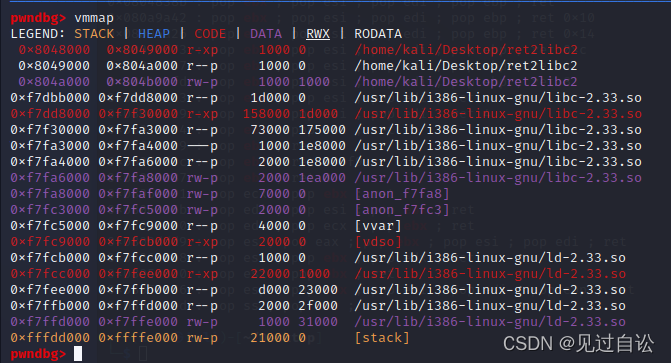Screen dimensions: 671x363
Task: Click the purple ld-2.33.so path
Action: (x=490, y=322)
